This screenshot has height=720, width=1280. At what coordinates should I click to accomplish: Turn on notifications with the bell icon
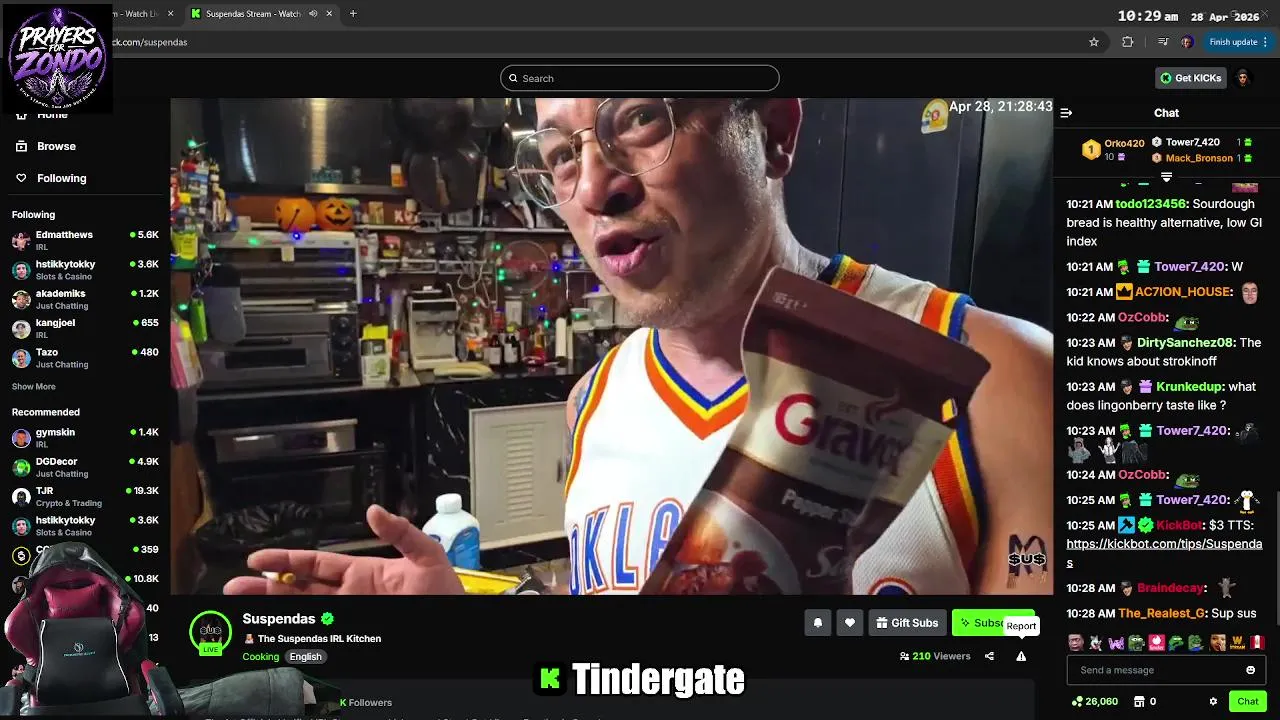click(818, 623)
